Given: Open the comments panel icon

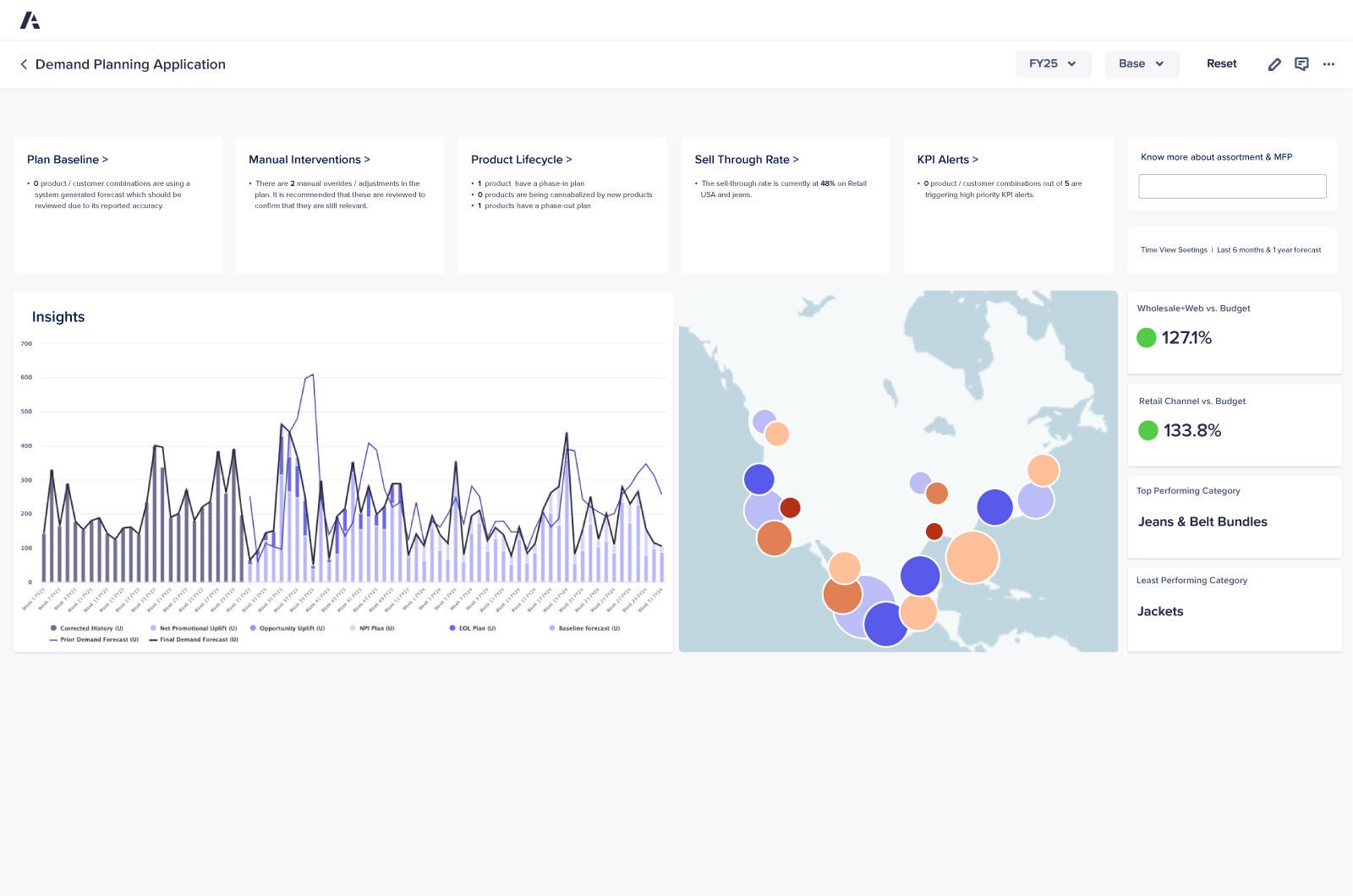Looking at the screenshot, I should point(1301,63).
